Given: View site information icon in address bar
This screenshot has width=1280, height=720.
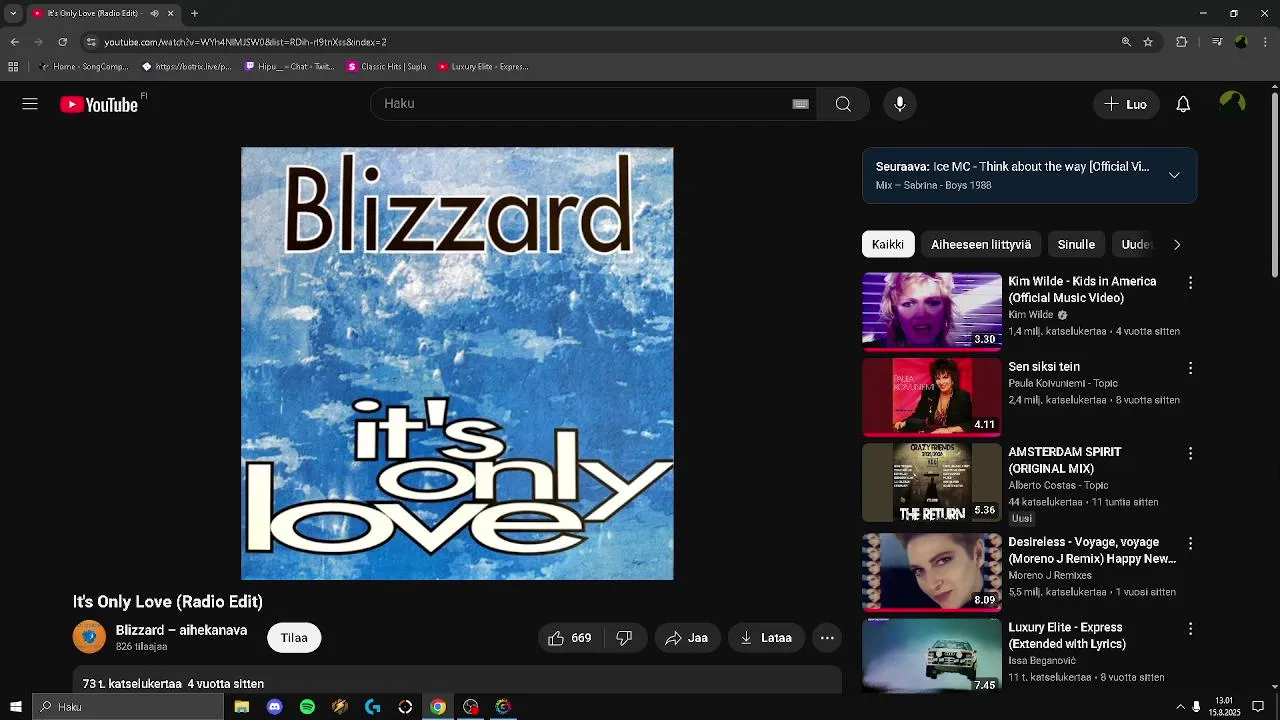Looking at the screenshot, I should [x=91, y=42].
